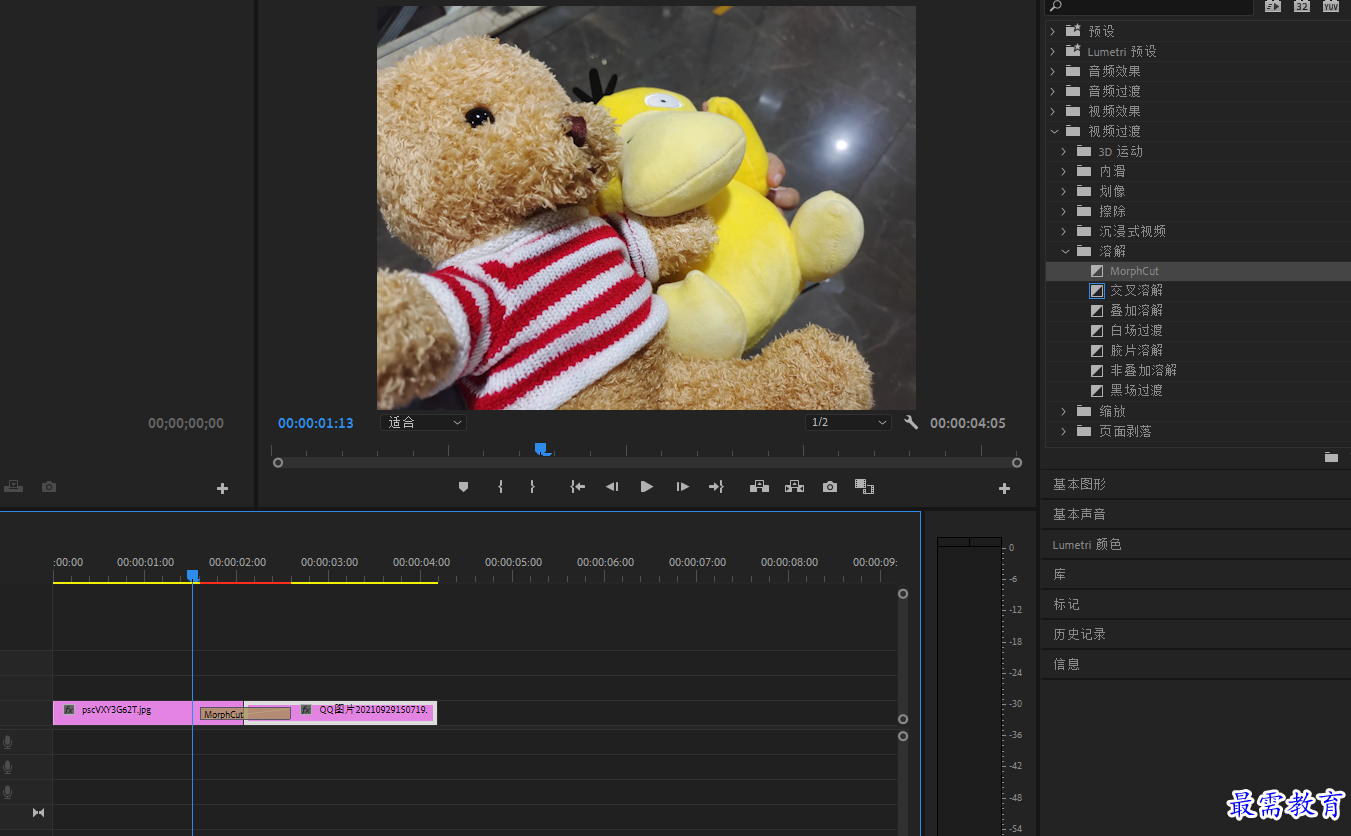Expand the 页面剥落 folder chevron
The width and height of the screenshot is (1351, 836).
click(x=1064, y=431)
